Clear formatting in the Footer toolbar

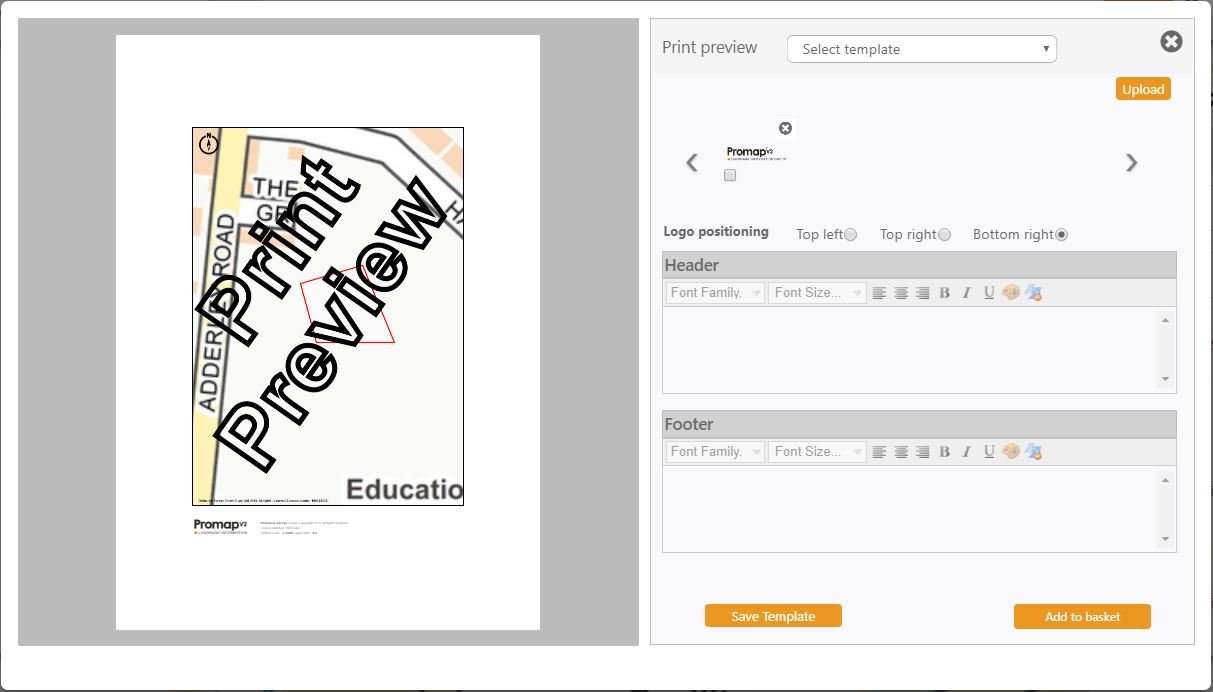1034,452
